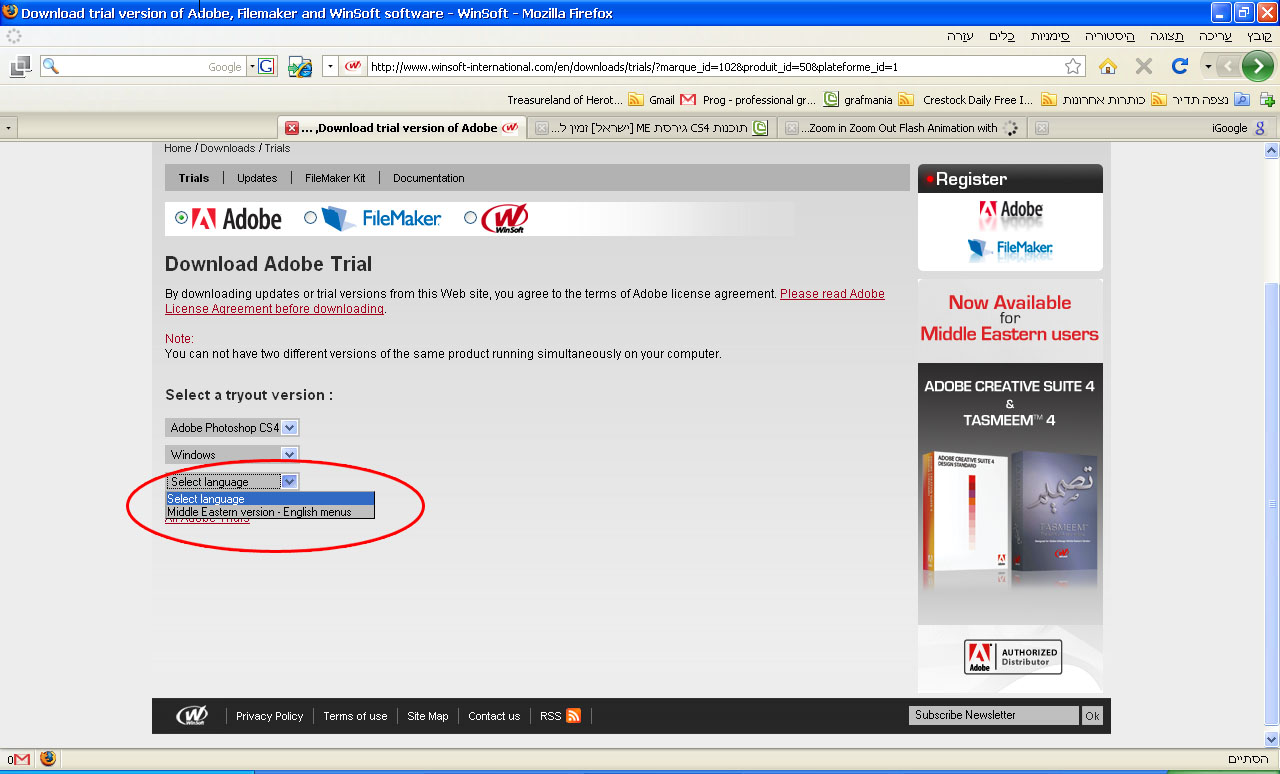Open the סימניות menu
The width and height of the screenshot is (1280, 774).
coord(1051,36)
